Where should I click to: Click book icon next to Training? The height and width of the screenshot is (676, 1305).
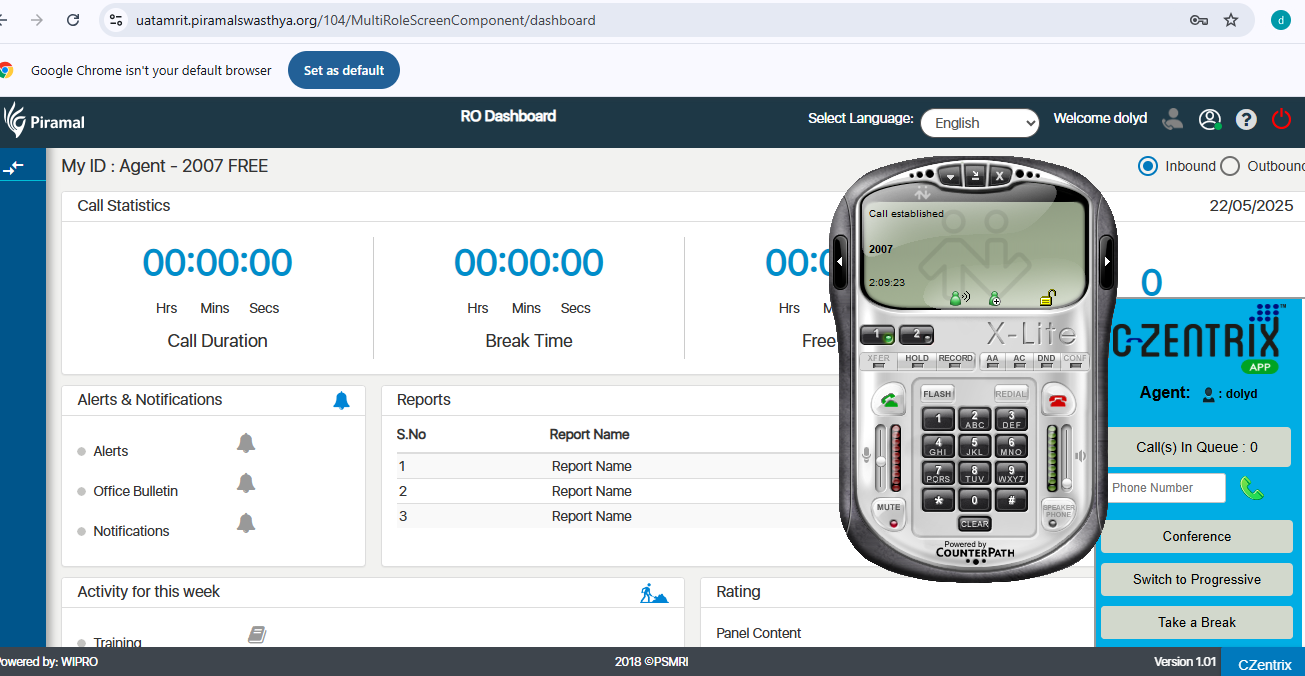click(x=257, y=634)
